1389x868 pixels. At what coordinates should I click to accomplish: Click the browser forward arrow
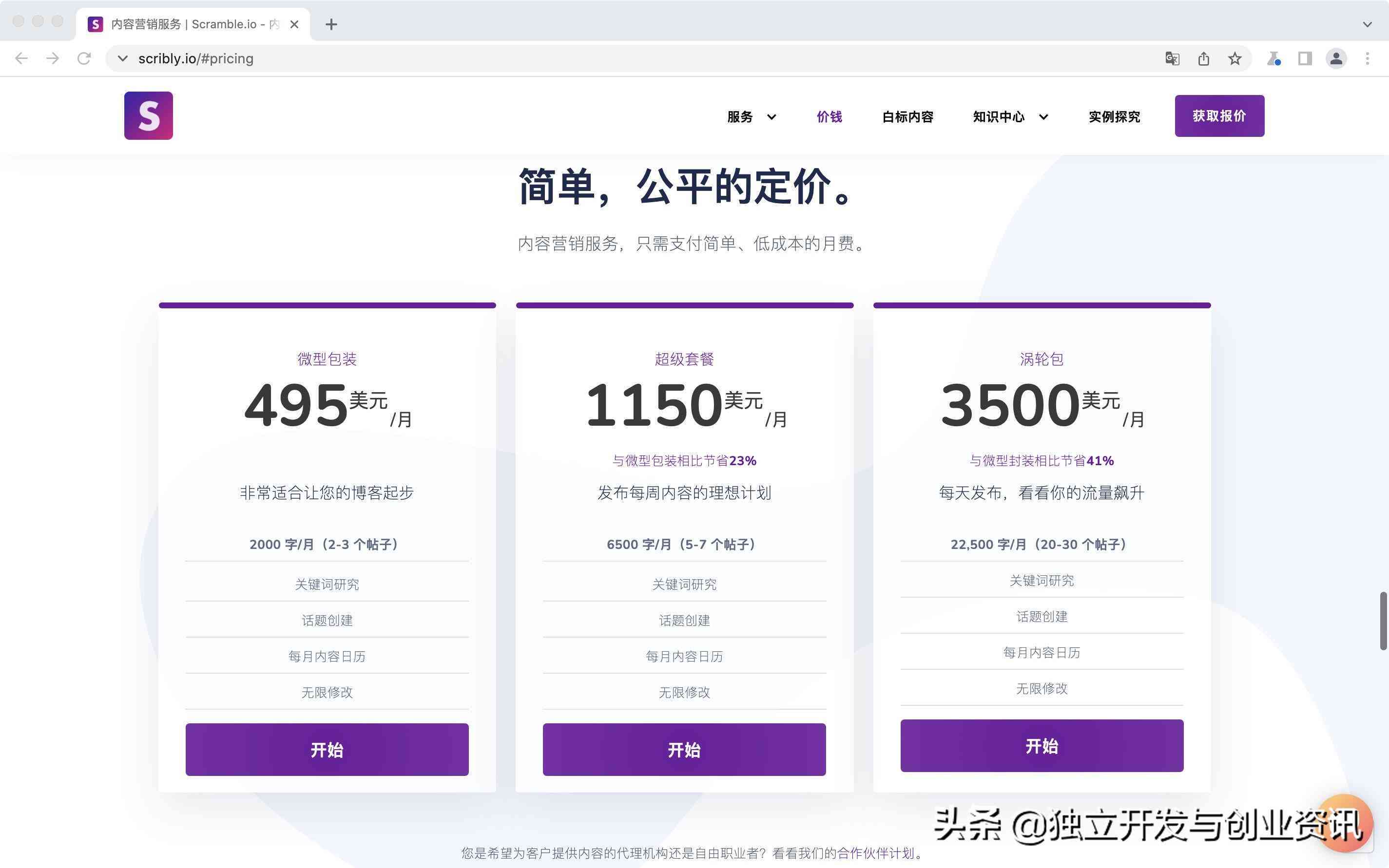click(x=53, y=58)
